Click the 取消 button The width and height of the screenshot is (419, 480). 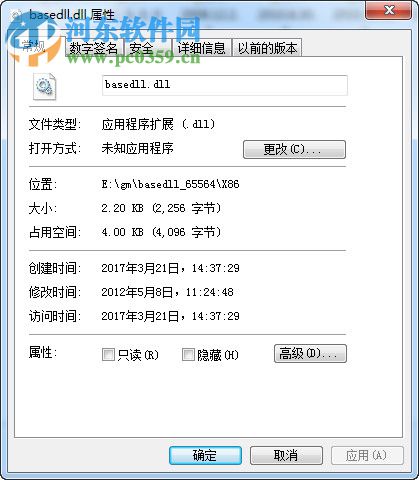[x=286, y=455]
